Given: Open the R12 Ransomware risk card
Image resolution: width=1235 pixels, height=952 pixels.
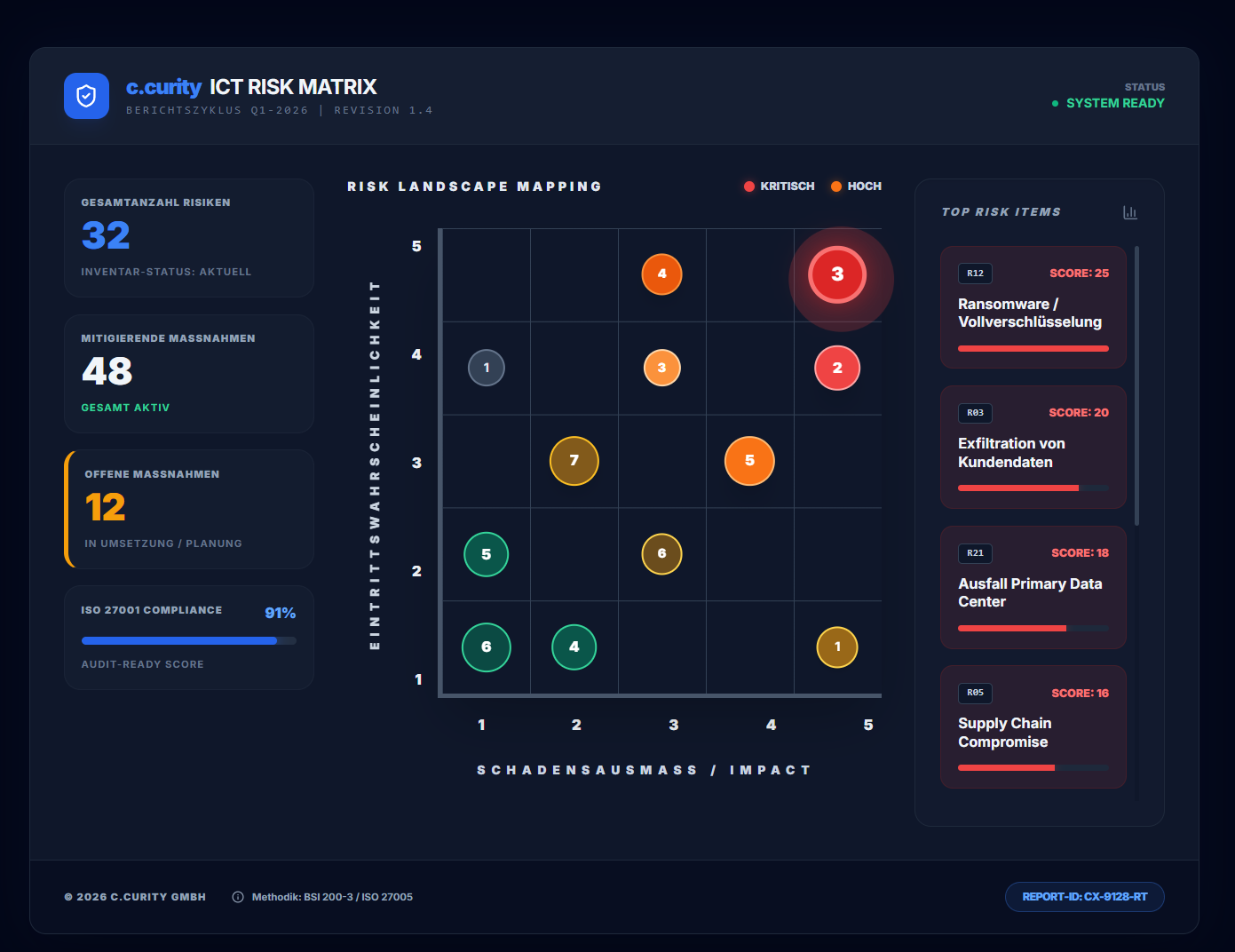Looking at the screenshot, I should pos(1033,307).
